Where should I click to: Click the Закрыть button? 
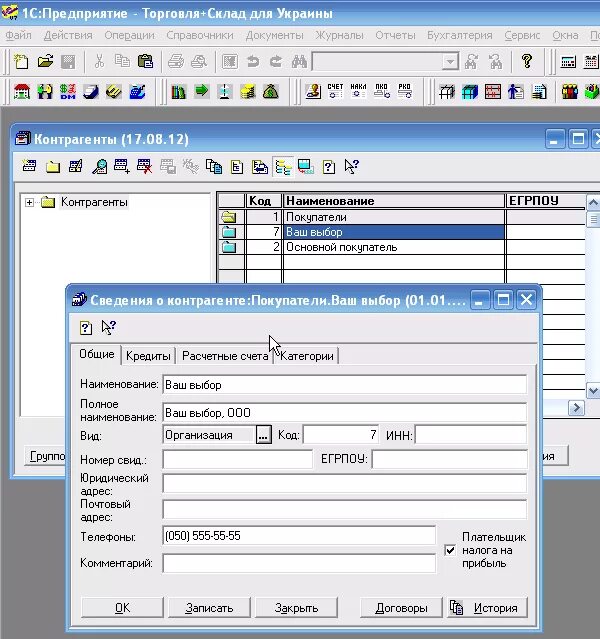pyautogui.click(x=296, y=608)
